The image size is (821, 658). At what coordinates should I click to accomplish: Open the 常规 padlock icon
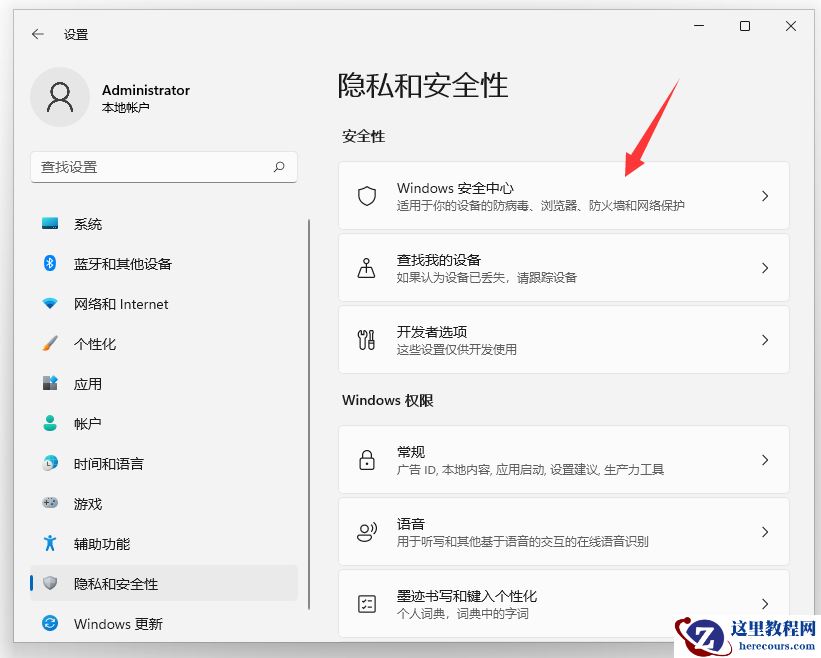pos(369,459)
